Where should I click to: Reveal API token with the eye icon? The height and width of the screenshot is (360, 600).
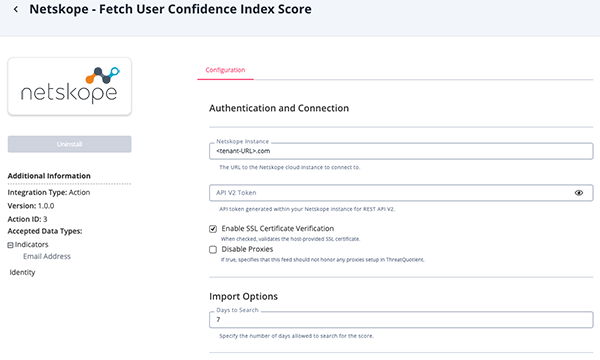point(579,193)
